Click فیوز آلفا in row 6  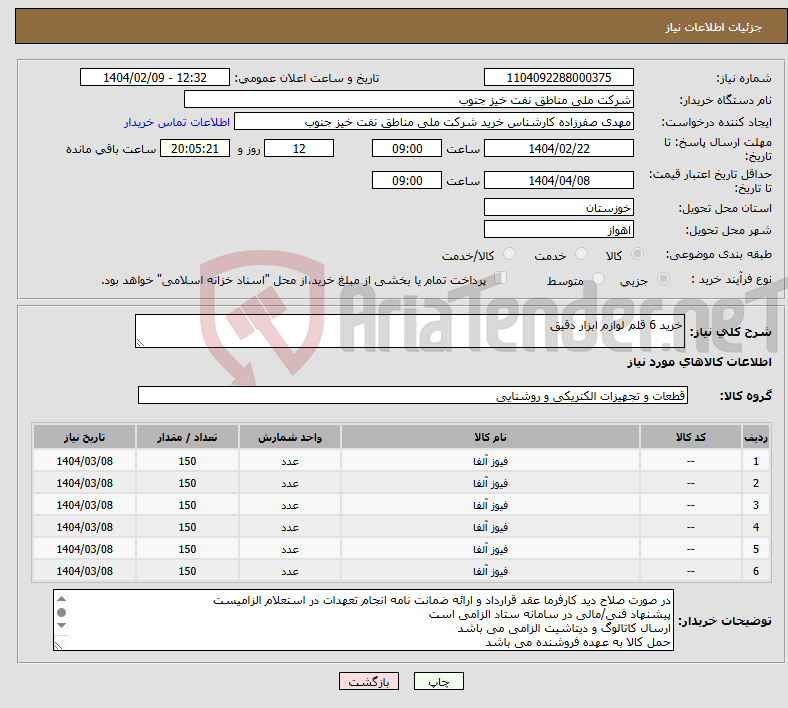tap(490, 571)
